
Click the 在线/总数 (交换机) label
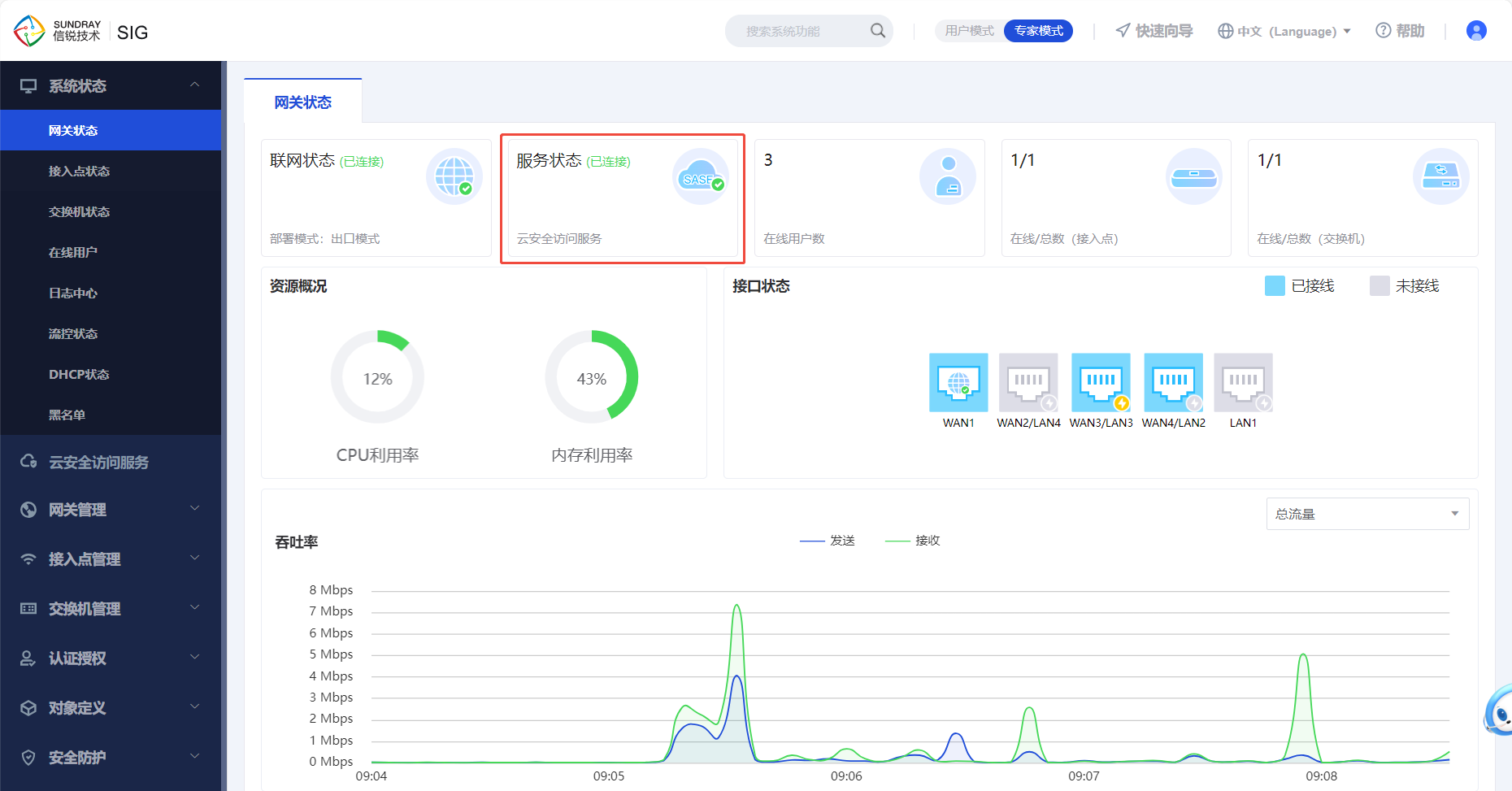point(1310,238)
